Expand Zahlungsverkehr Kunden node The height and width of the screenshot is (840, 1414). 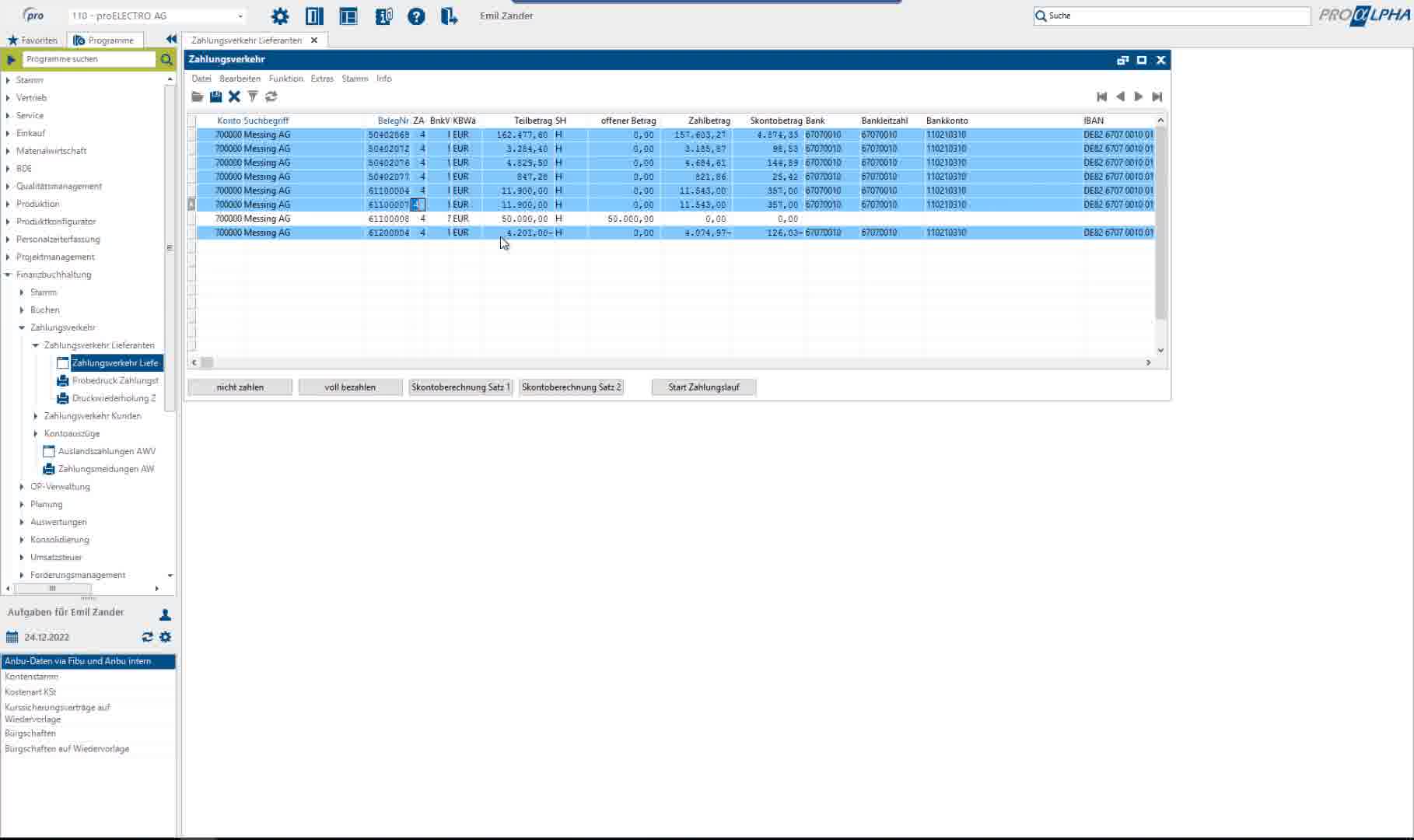36,416
